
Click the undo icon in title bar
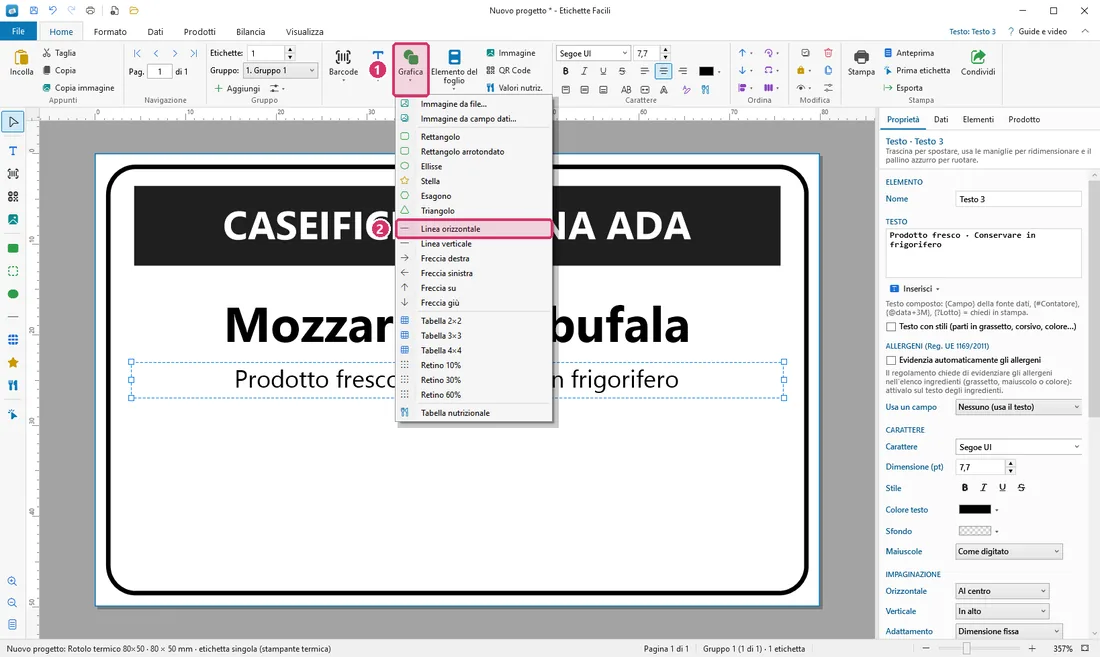(x=53, y=11)
